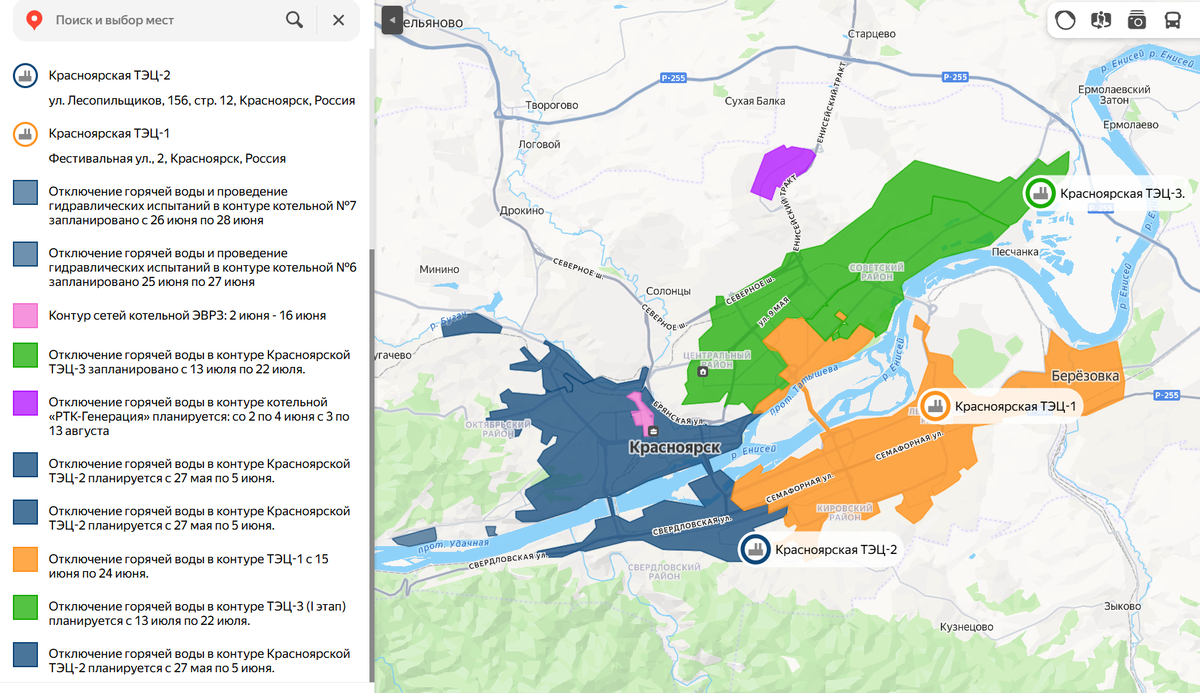
Task: Click the 'Логовой' place label
Action: (540, 144)
